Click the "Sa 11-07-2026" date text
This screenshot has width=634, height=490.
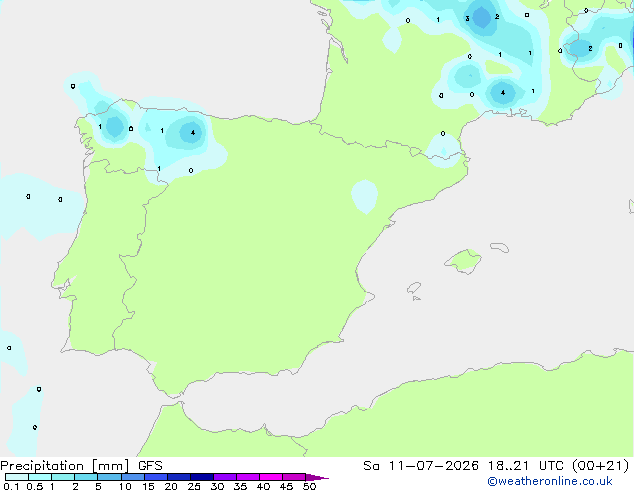tap(421, 466)
